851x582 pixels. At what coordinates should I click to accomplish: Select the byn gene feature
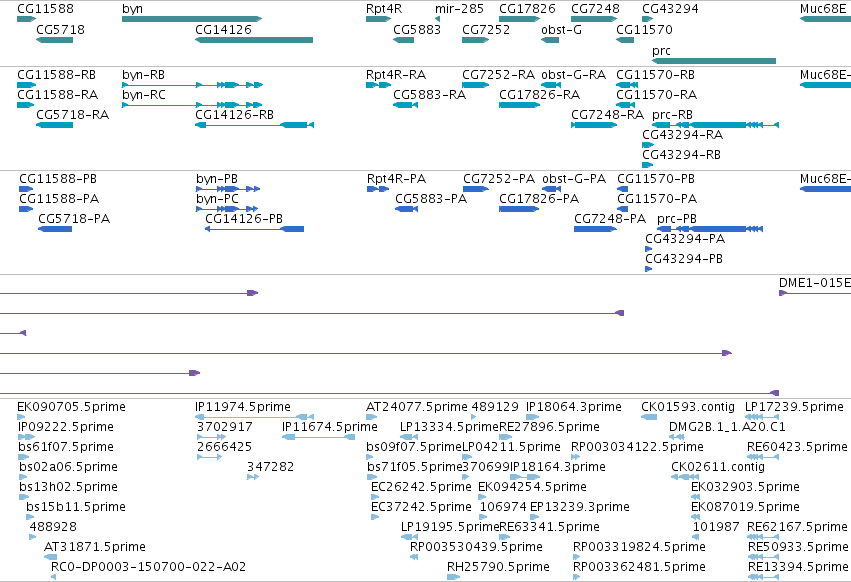tap(192, 19)
